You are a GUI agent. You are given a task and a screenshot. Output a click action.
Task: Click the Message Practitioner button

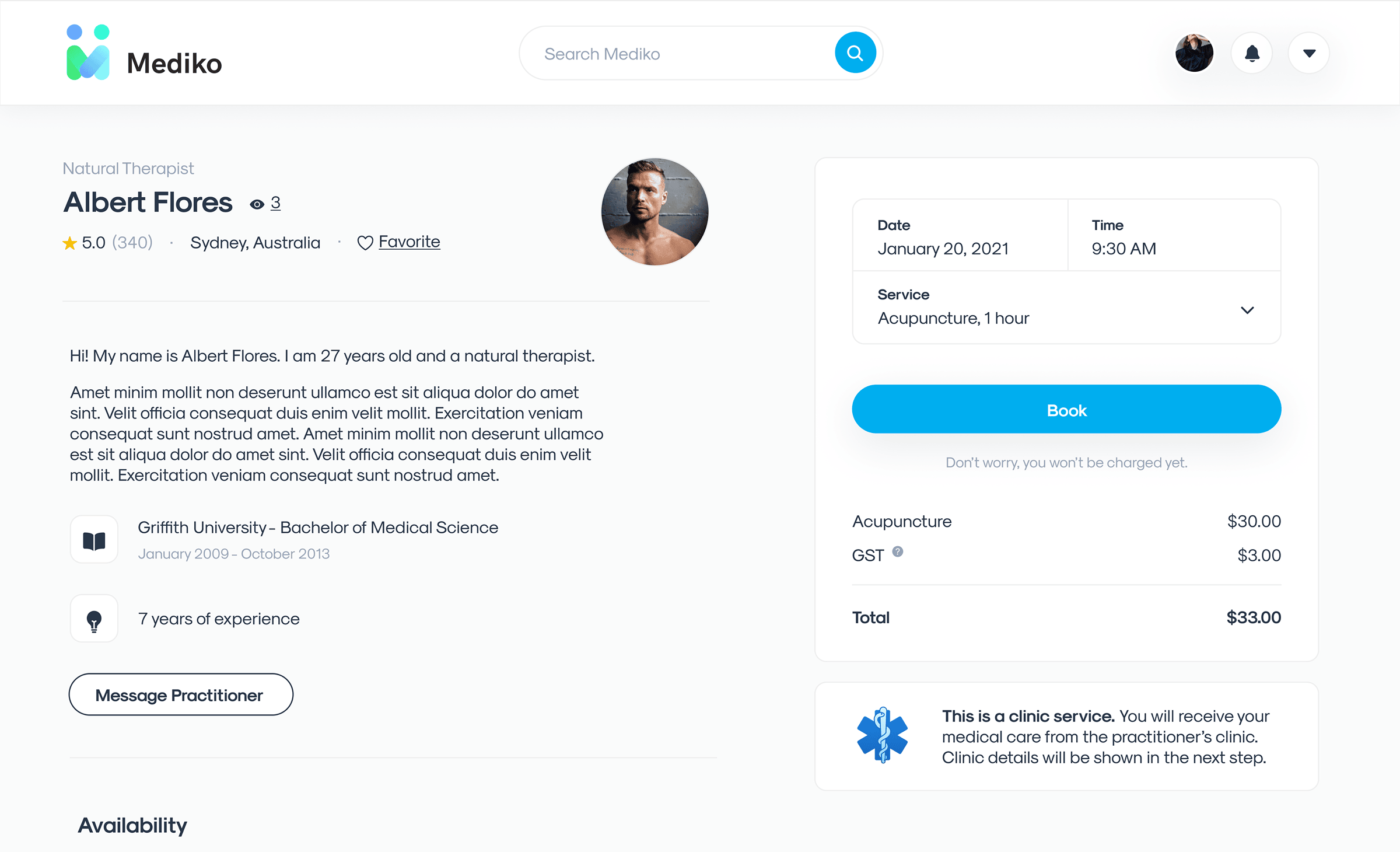181,695
